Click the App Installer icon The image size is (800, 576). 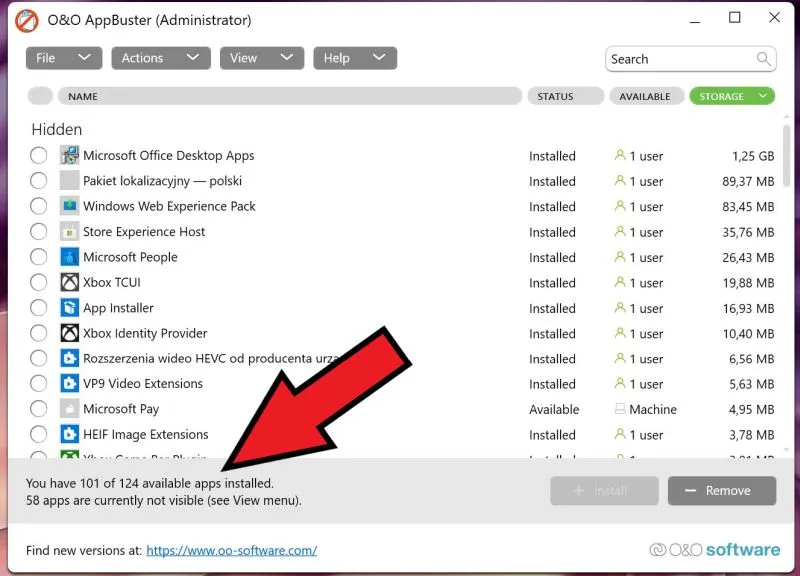(68, 308)
